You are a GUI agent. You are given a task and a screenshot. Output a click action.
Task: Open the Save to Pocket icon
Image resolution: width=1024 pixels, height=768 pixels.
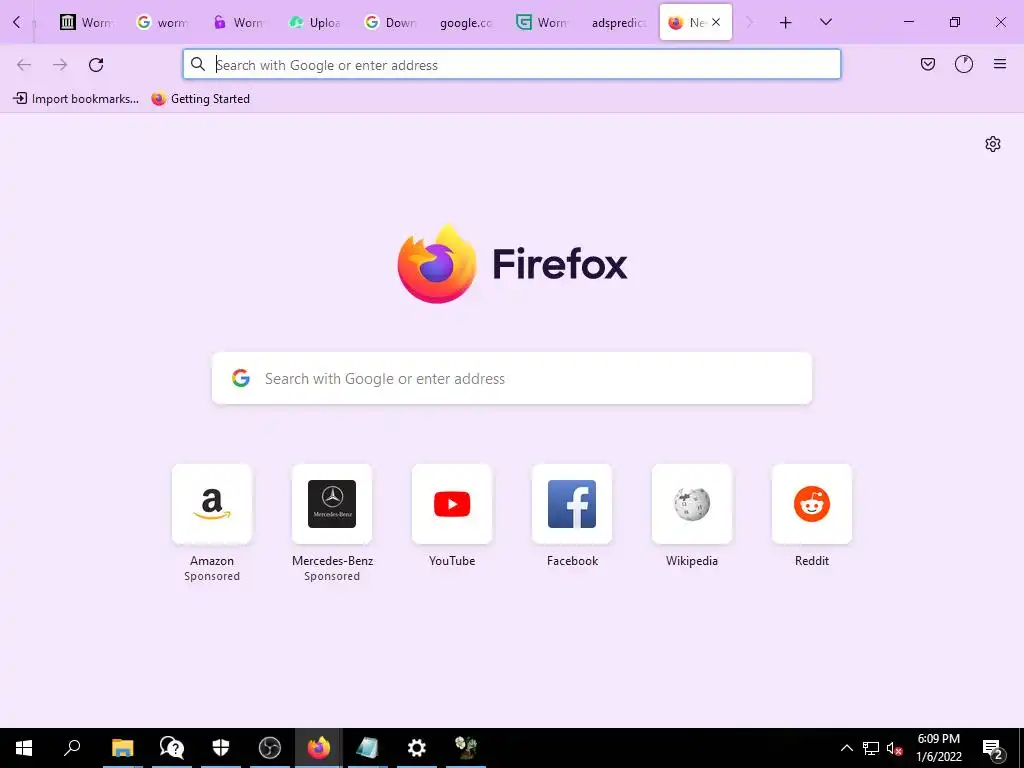[927, 64]
